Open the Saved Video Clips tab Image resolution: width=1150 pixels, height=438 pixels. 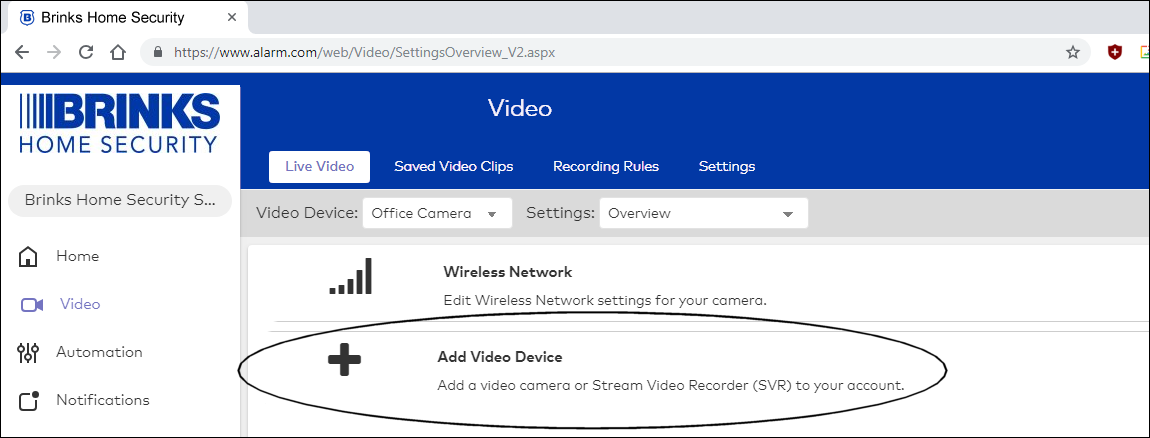(454, 167)
